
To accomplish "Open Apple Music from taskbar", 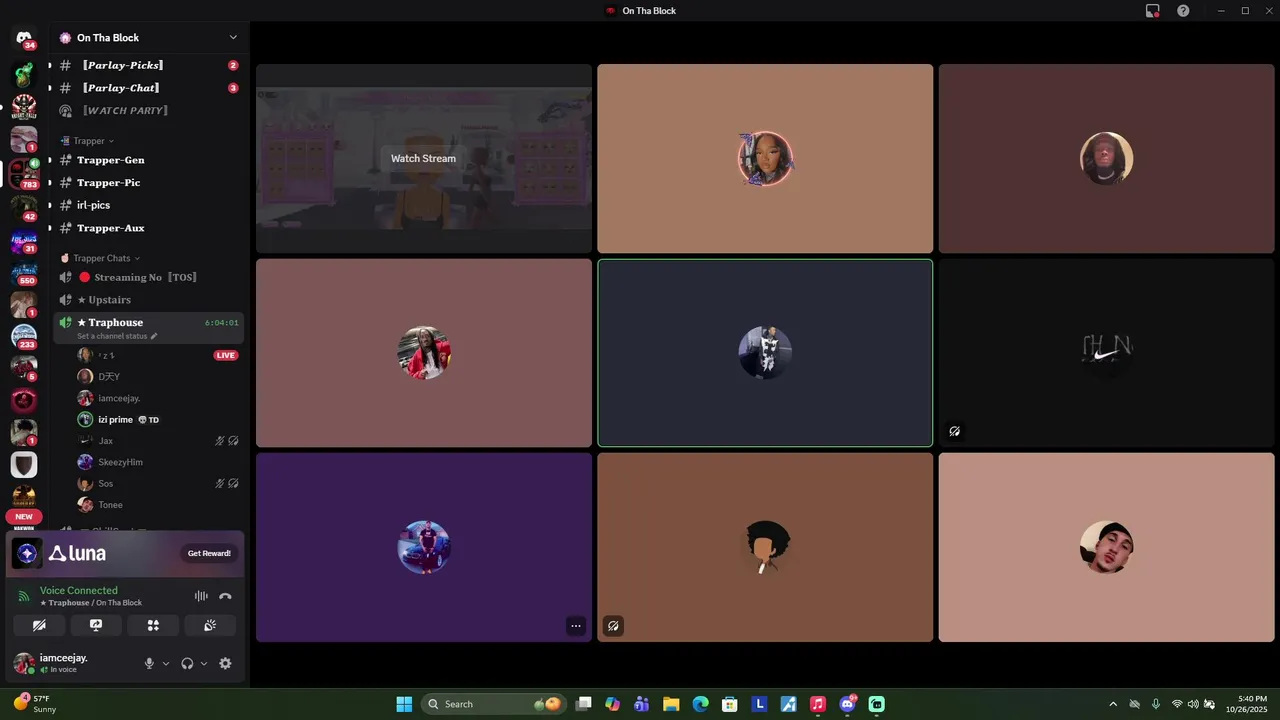I will 818,704.
